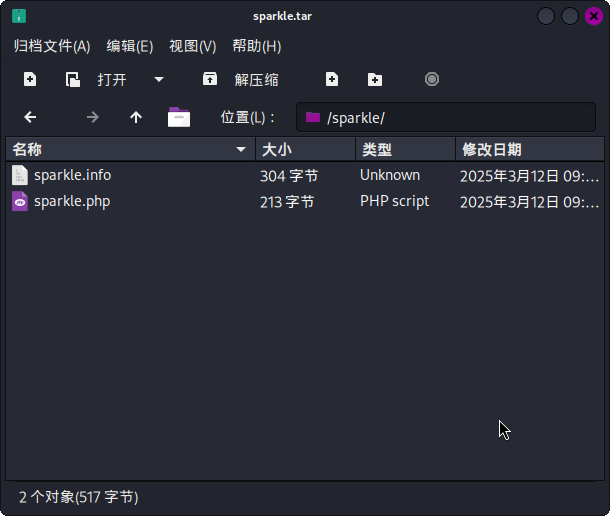Sort by the 类型 column header

coord(405,149)
